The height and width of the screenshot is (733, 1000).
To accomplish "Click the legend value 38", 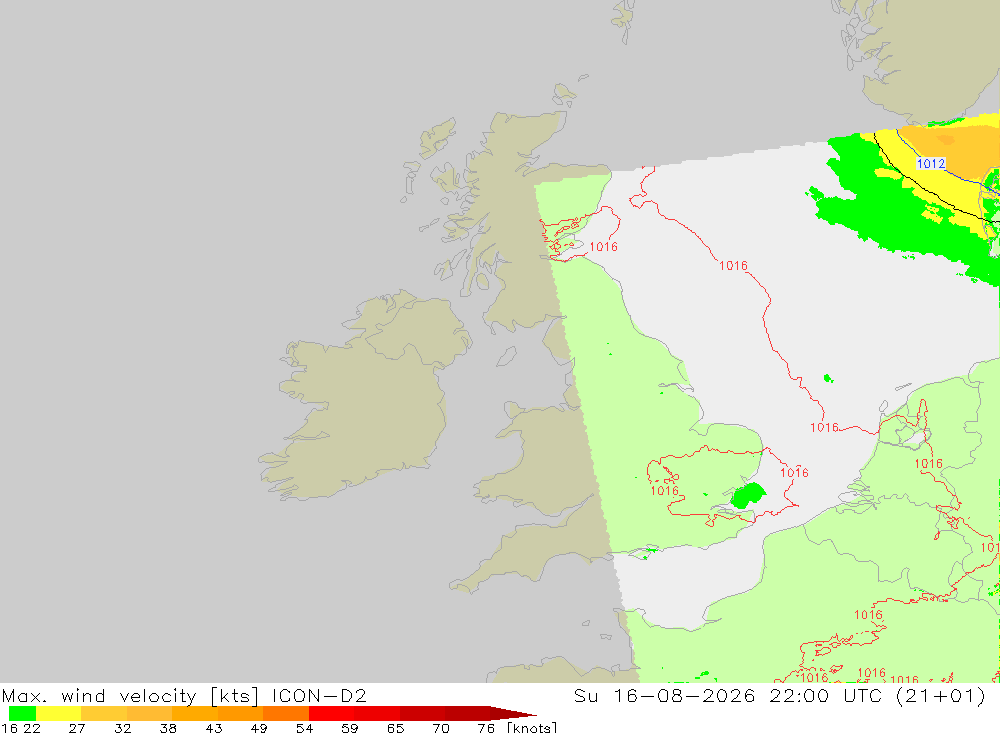I will point(168,728).
